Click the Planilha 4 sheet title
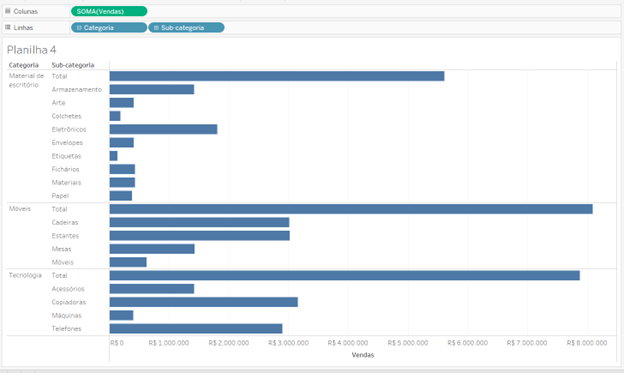 pos(32,50)
